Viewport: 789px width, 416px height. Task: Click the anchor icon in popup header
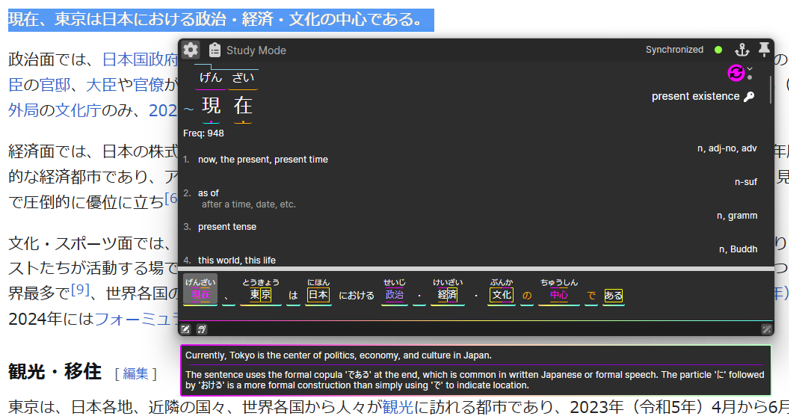pyautogui.click(x=742, y=50)
